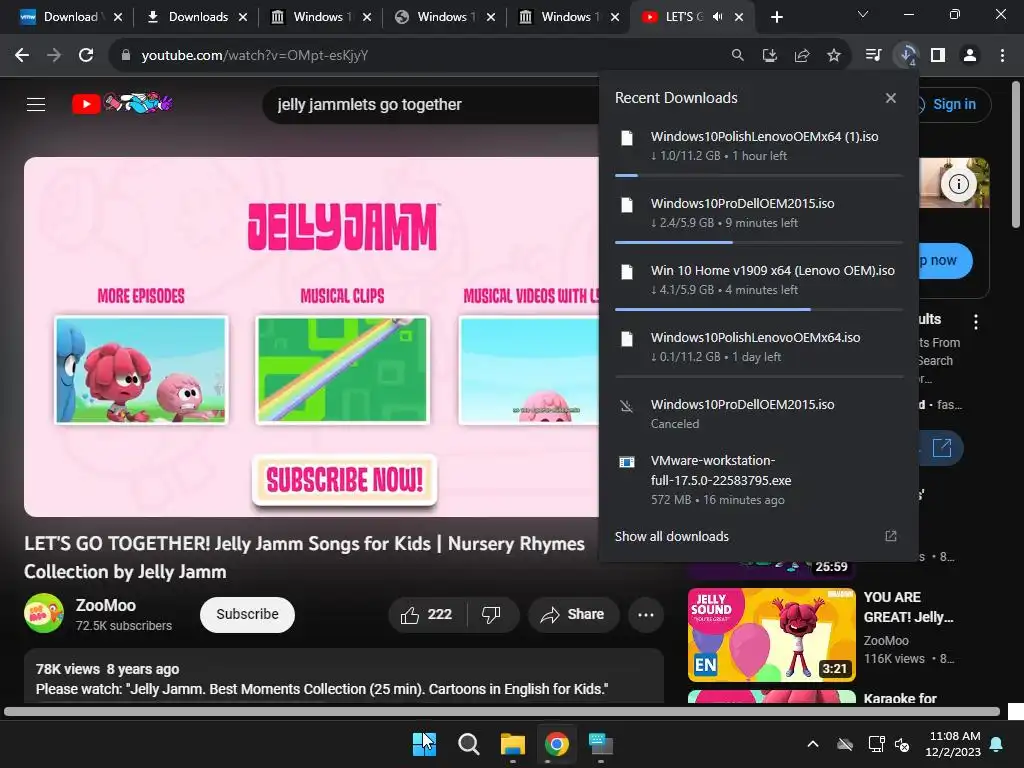Bookmark this page with the star icon
This screenshot has width=1024, height=768.
833,56
